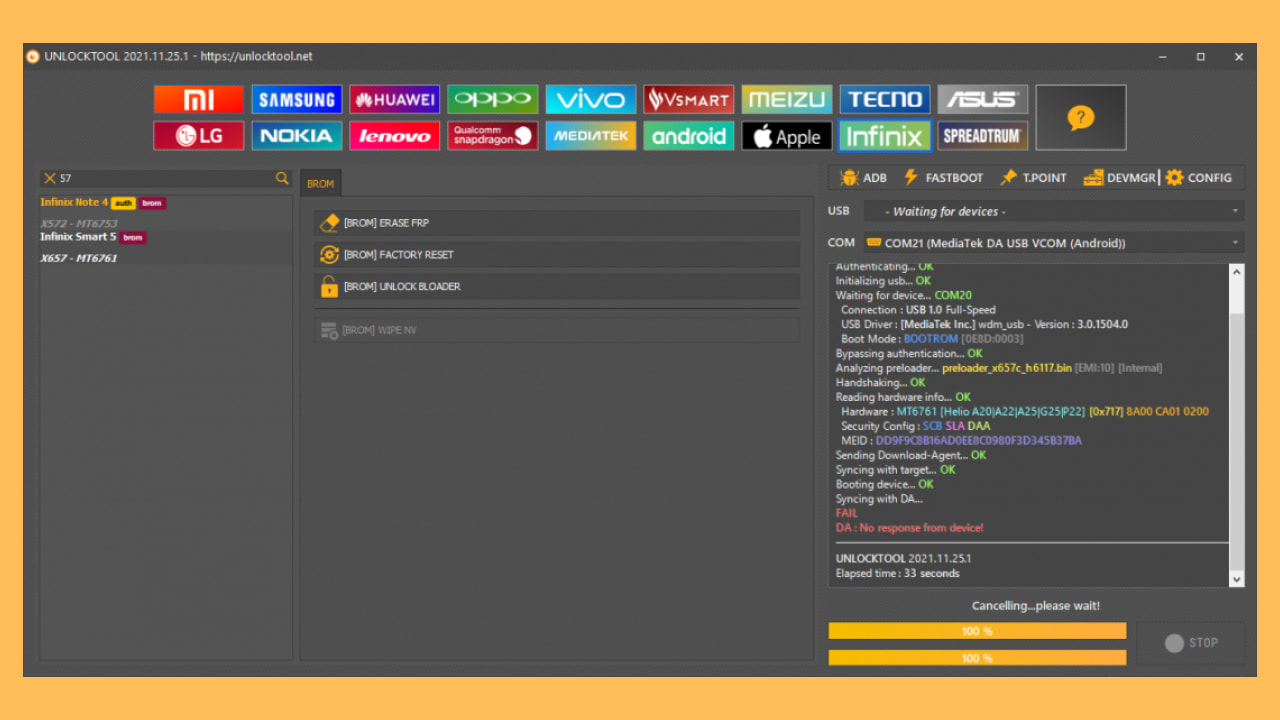
Task: Choose the Nokia brand logo
Action: coord(296,136)
